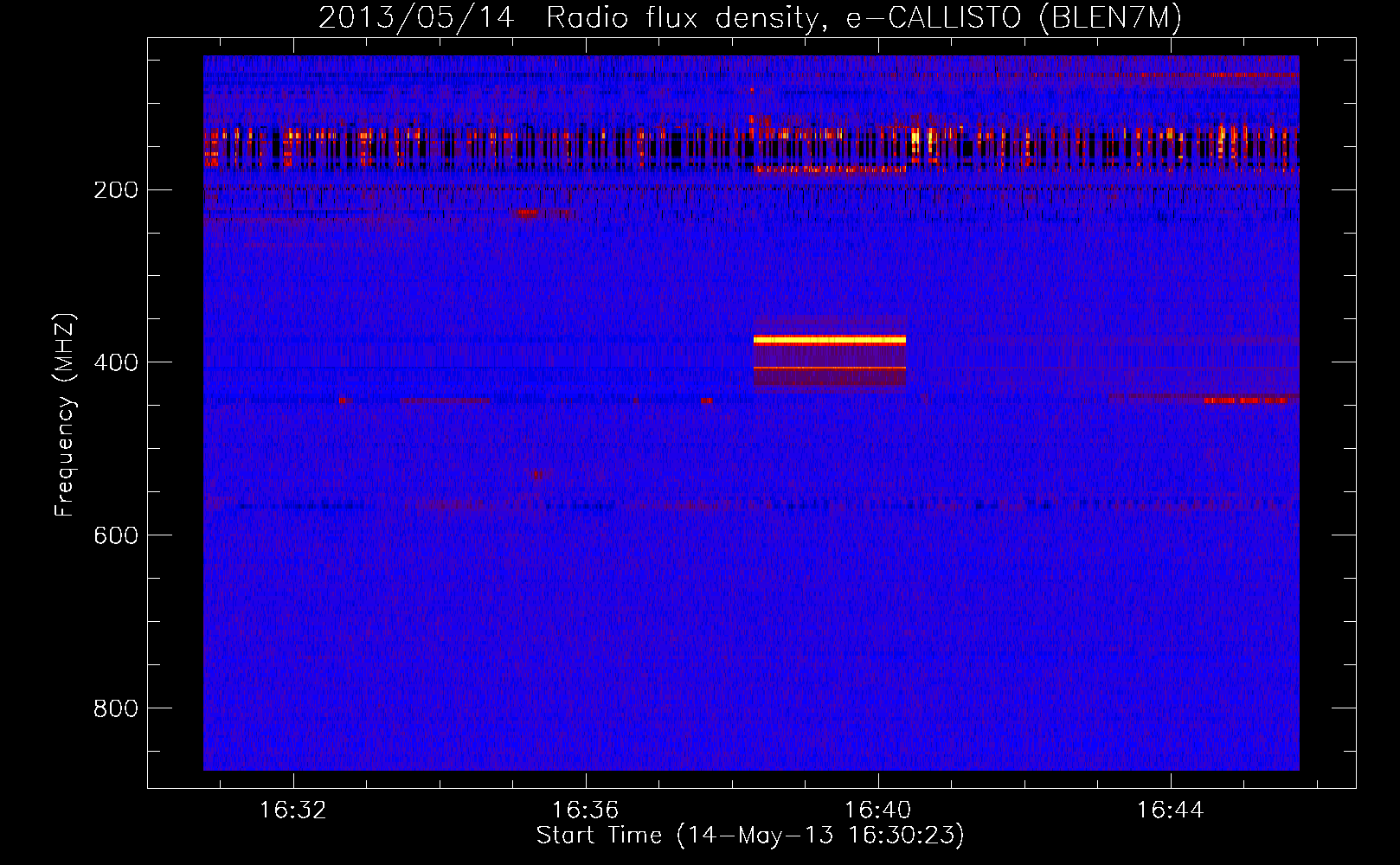Click the 16:44 time tick label

coord(1171,811)
